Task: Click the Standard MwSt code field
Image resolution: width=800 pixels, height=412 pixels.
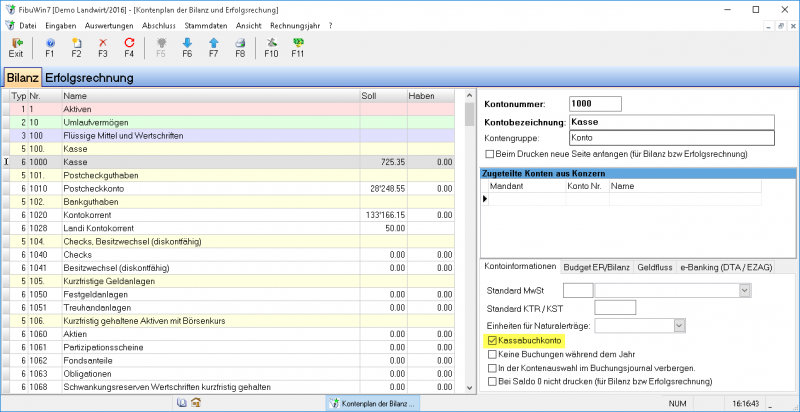Action: 579,291
